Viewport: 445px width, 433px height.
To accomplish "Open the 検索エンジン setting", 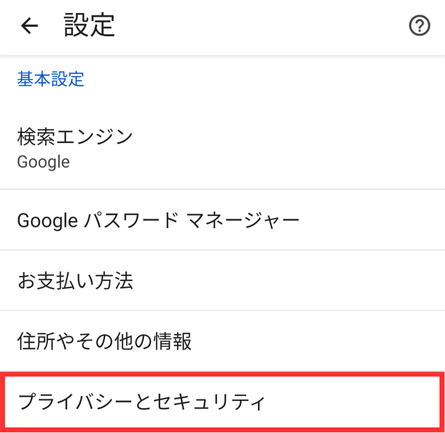I will pos(222,148).
